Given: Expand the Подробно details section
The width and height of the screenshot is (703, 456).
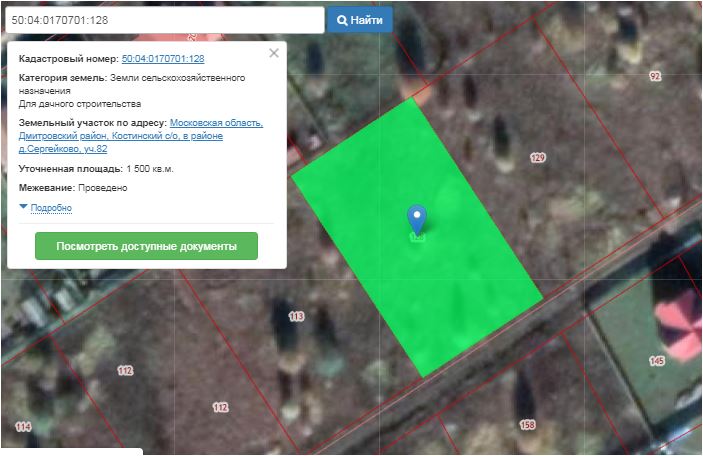Looking at the screenshot, I should (51, 208).
